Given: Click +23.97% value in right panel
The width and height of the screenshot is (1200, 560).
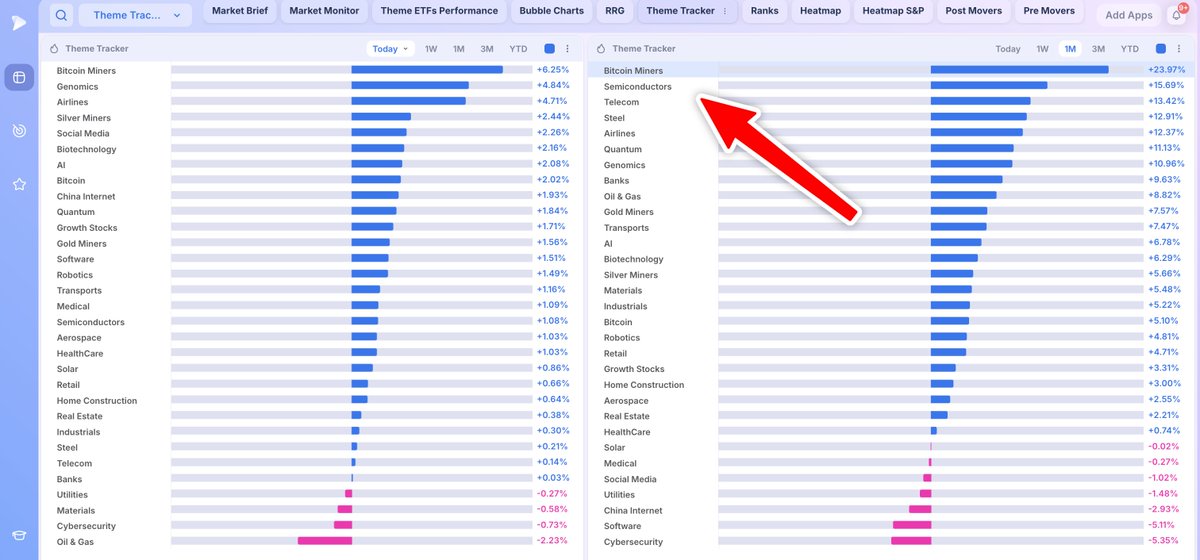Looking at the screenshot, I should coord(1166,71).
